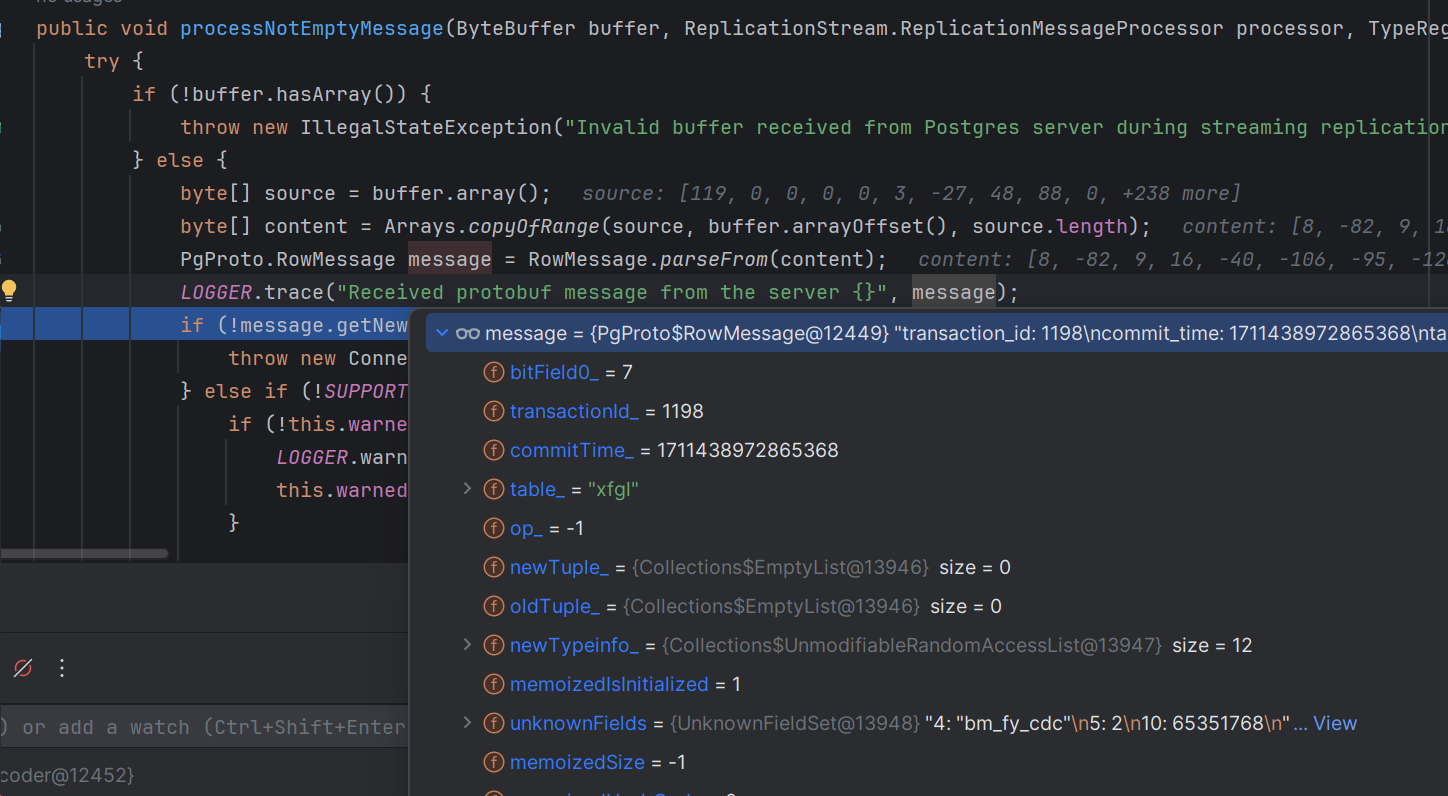Click the inline hint 'source: [119, 0, 0...'
This screenshot has height=796, width=1448.
(x=911, y=193)
